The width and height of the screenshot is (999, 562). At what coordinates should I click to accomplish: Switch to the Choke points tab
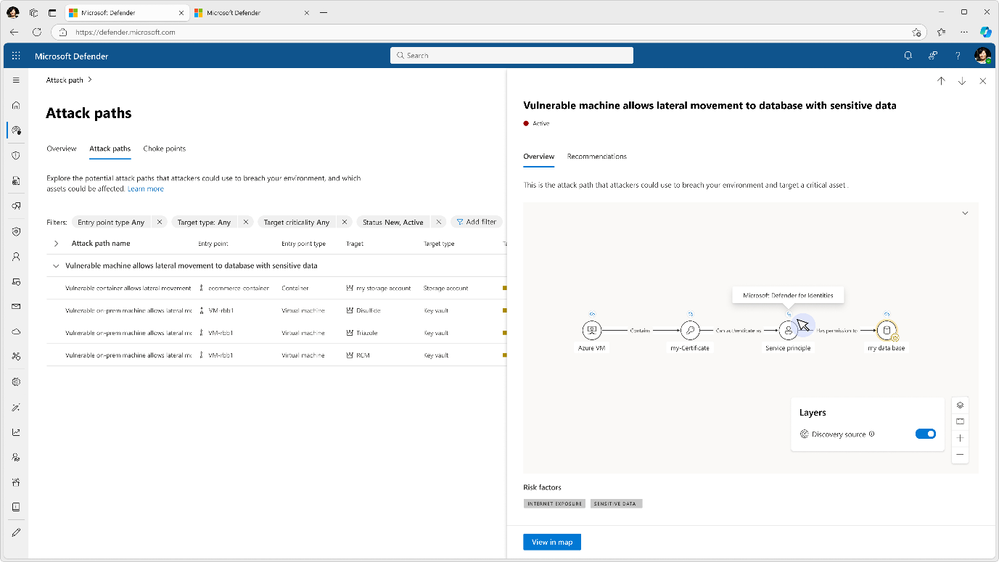(x=164, y=148)
